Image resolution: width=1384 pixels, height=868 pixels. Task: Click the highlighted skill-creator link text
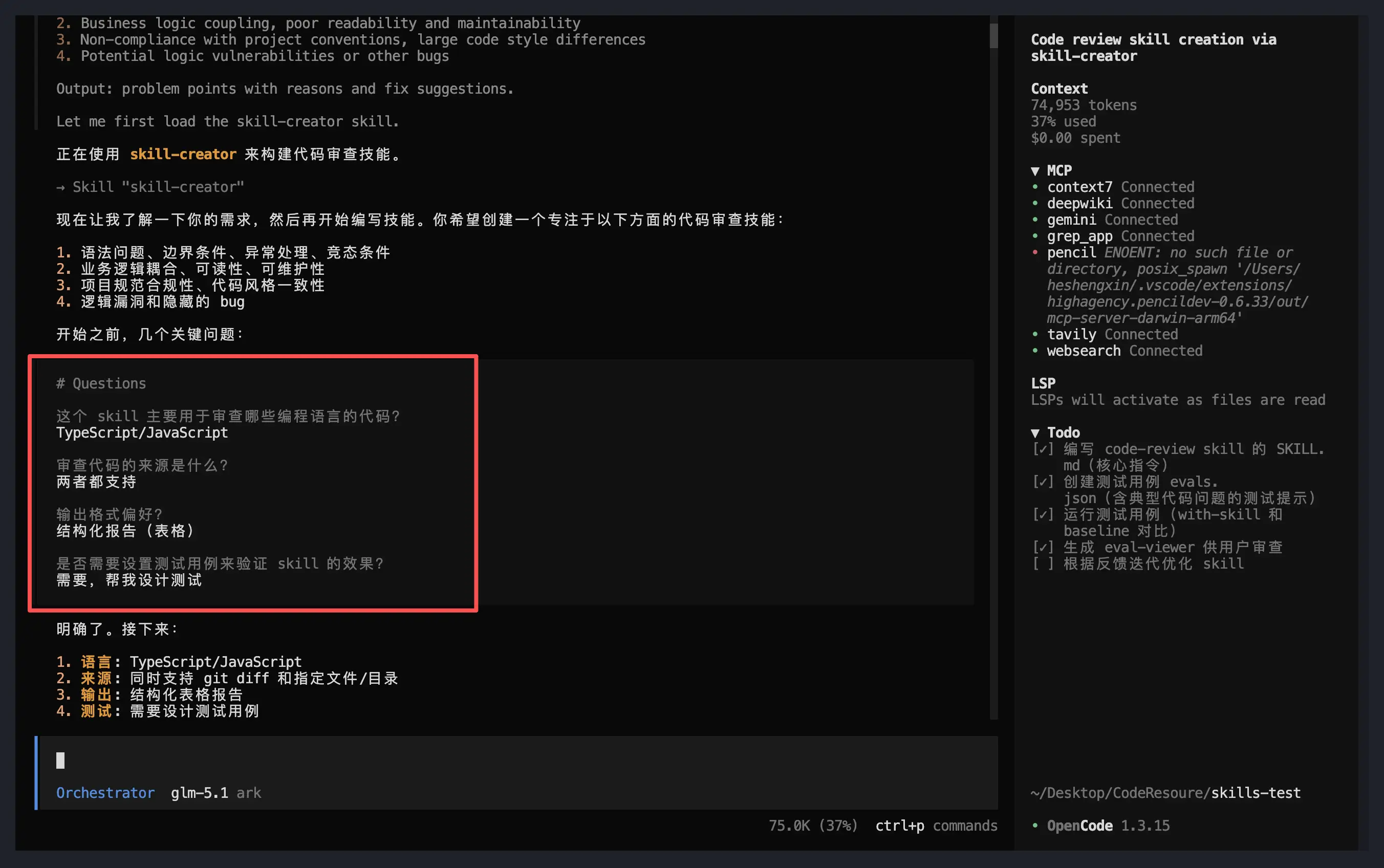183,155
